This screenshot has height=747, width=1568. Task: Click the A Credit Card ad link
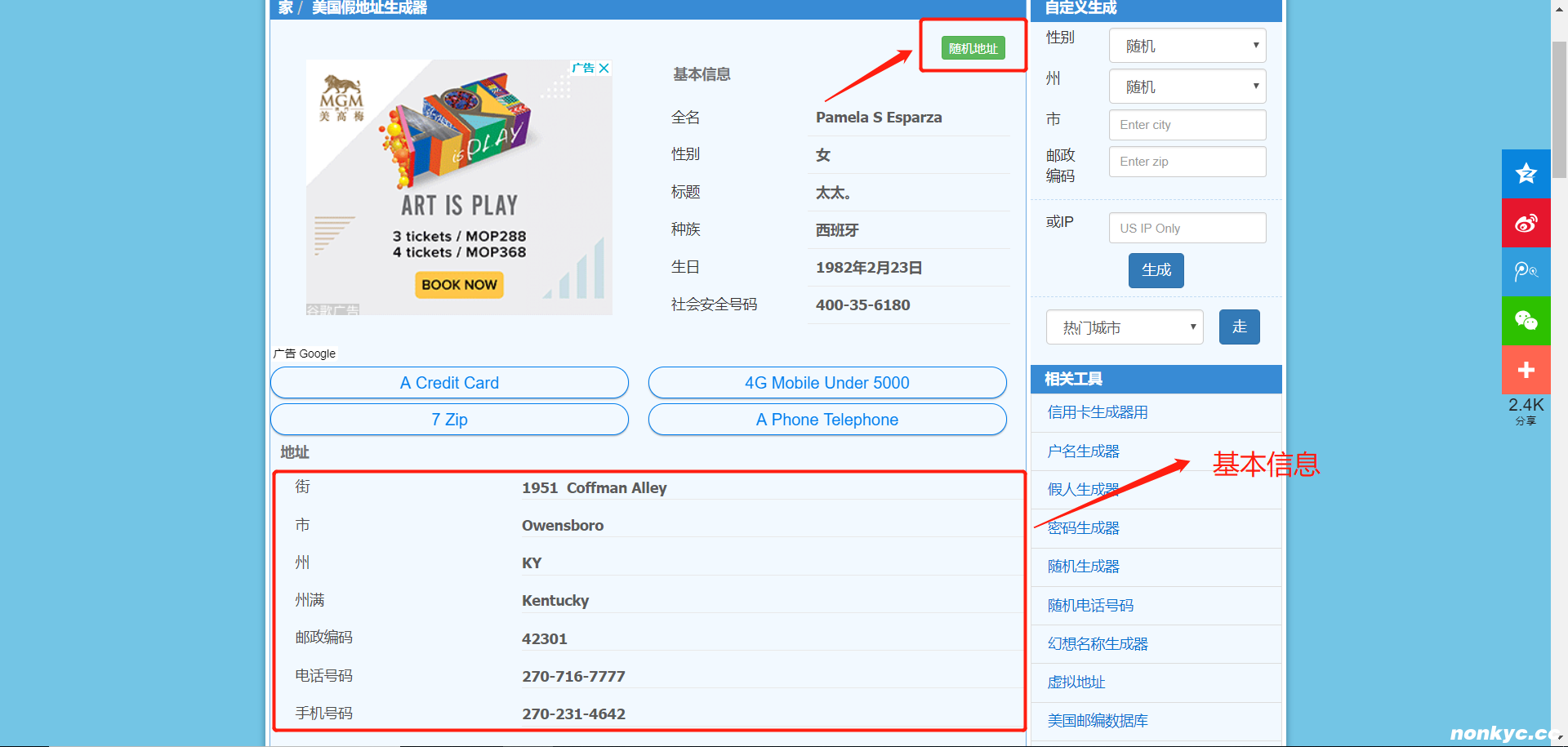pyautogui.click(x=449, y=383)
